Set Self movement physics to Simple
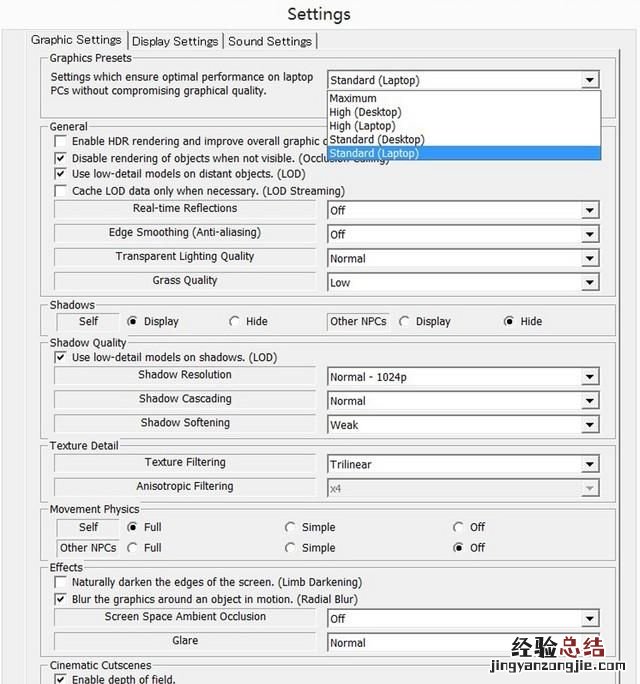This screenshot has height=684, width=640. [291, 527]
